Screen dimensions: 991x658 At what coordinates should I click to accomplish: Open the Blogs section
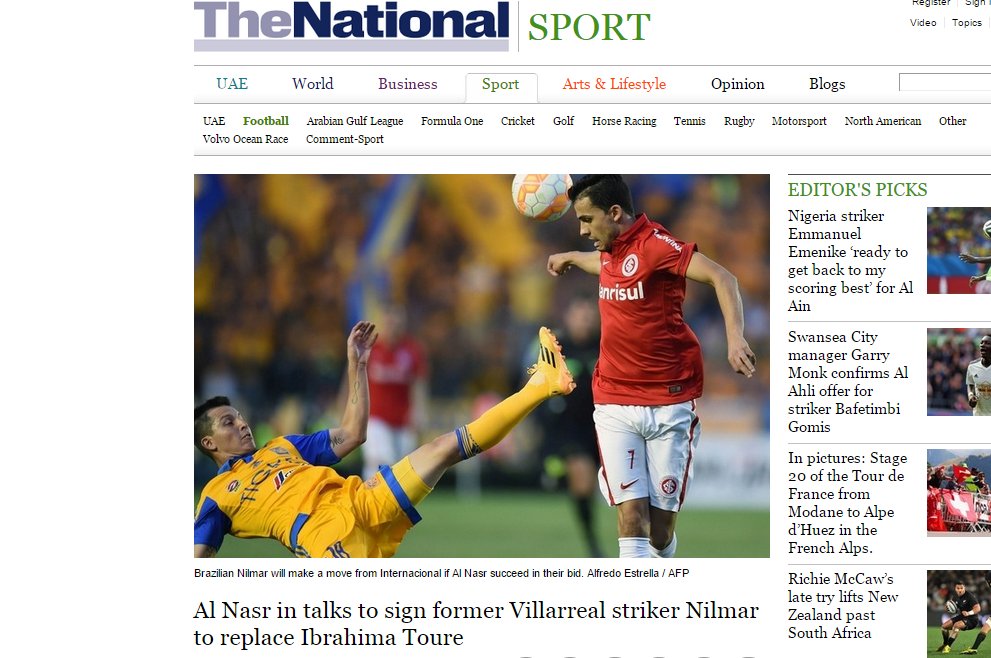pos(827,84)
